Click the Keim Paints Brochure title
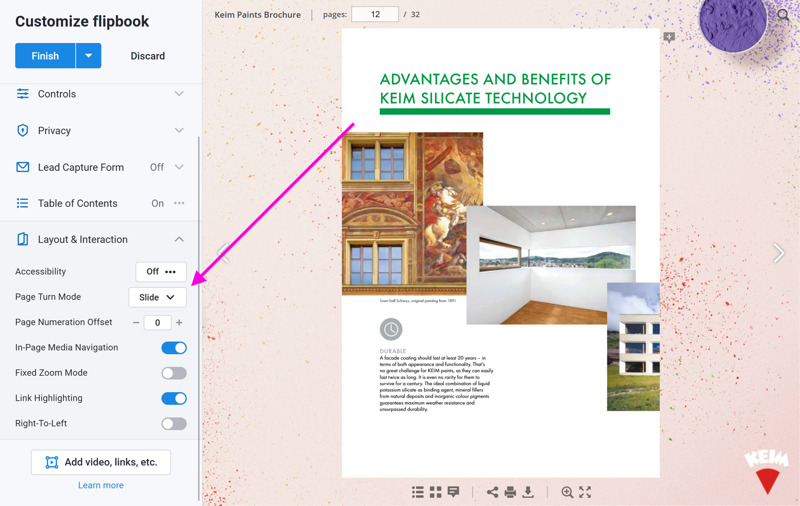 click(258, 15)
